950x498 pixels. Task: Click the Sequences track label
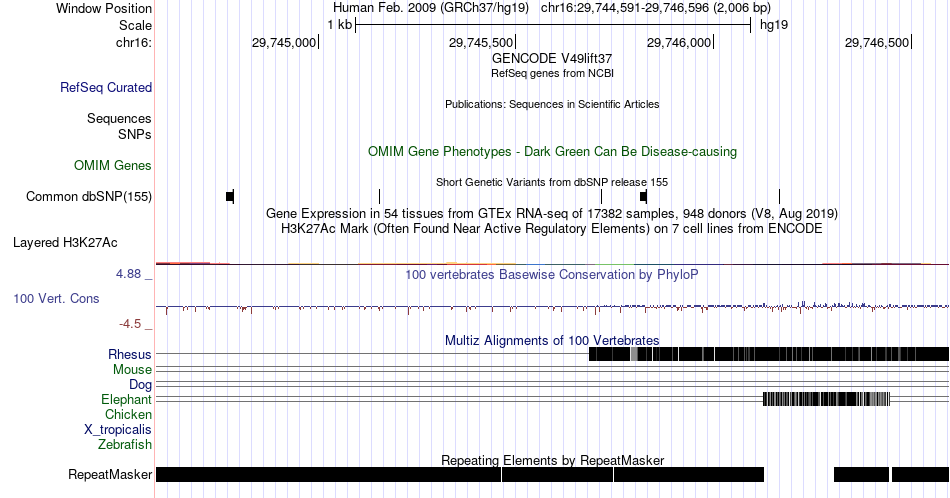(x=119, y=118)
